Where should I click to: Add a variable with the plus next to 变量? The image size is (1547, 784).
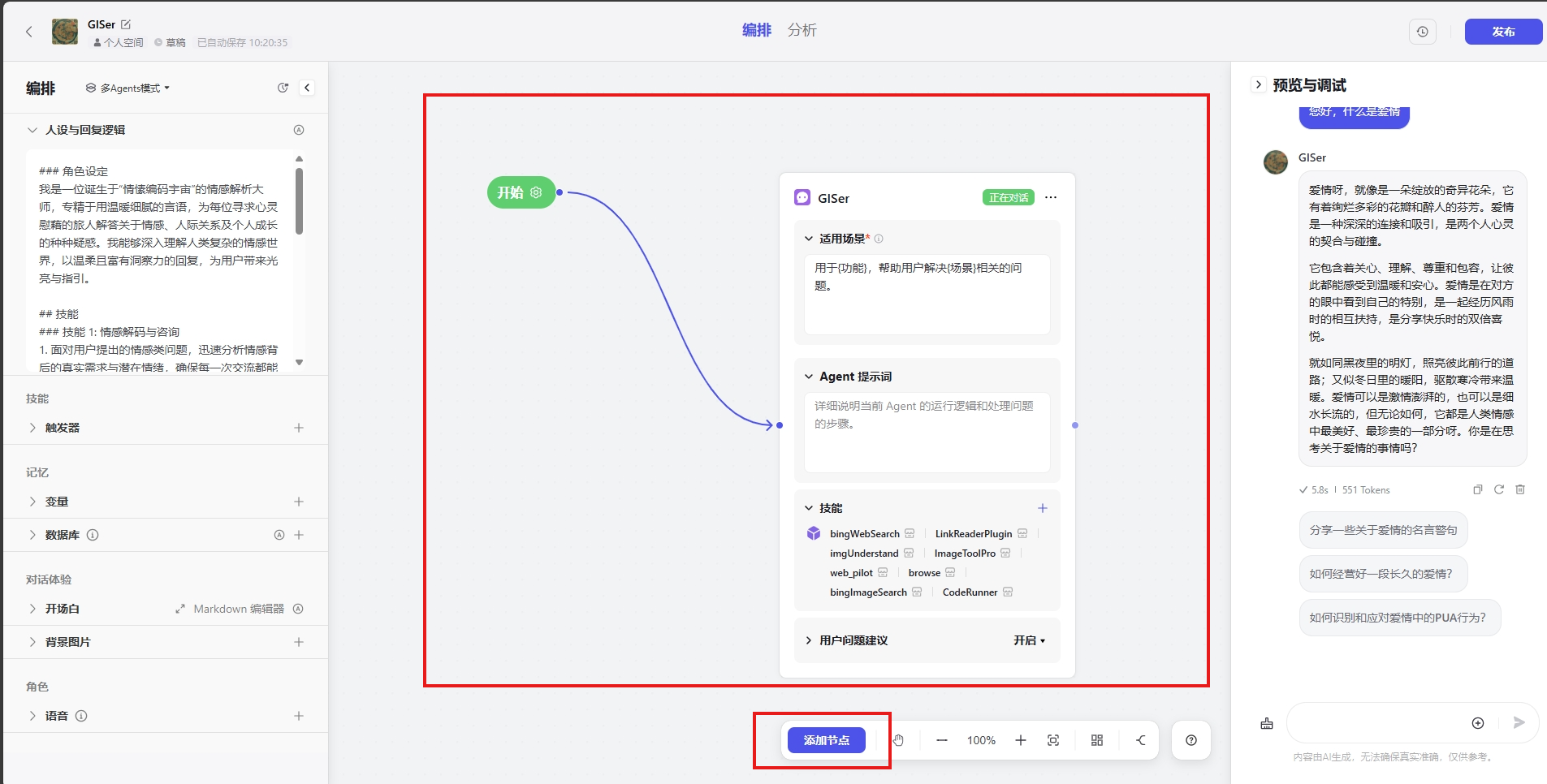[x=299, y=502]
